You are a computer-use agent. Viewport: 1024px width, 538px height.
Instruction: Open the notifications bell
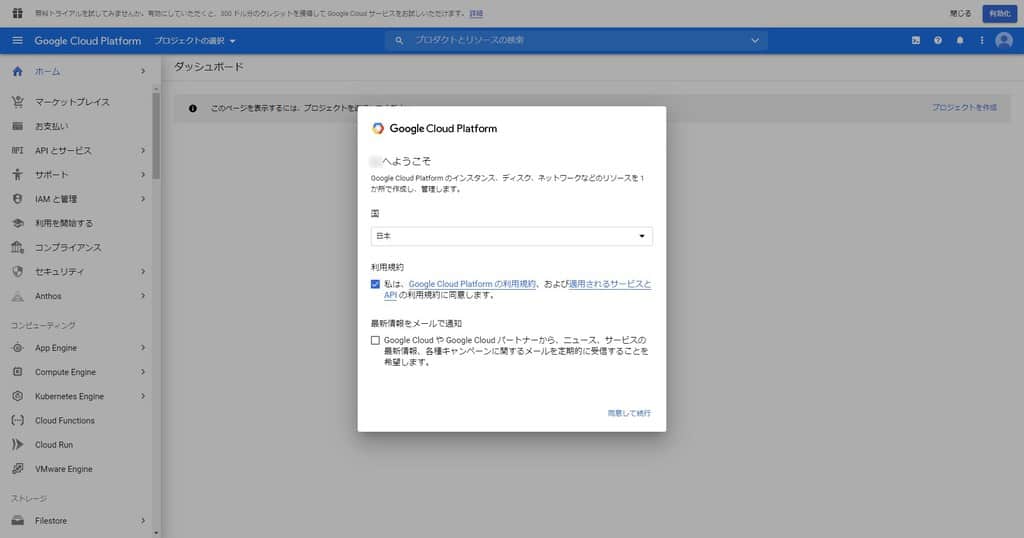pos(960,41)
